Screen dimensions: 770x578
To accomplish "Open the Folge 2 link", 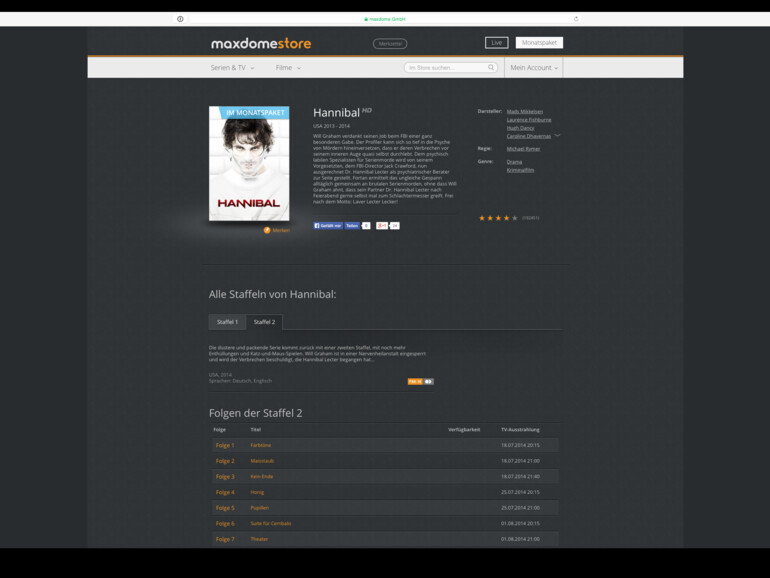I will (x=225, y=461).
